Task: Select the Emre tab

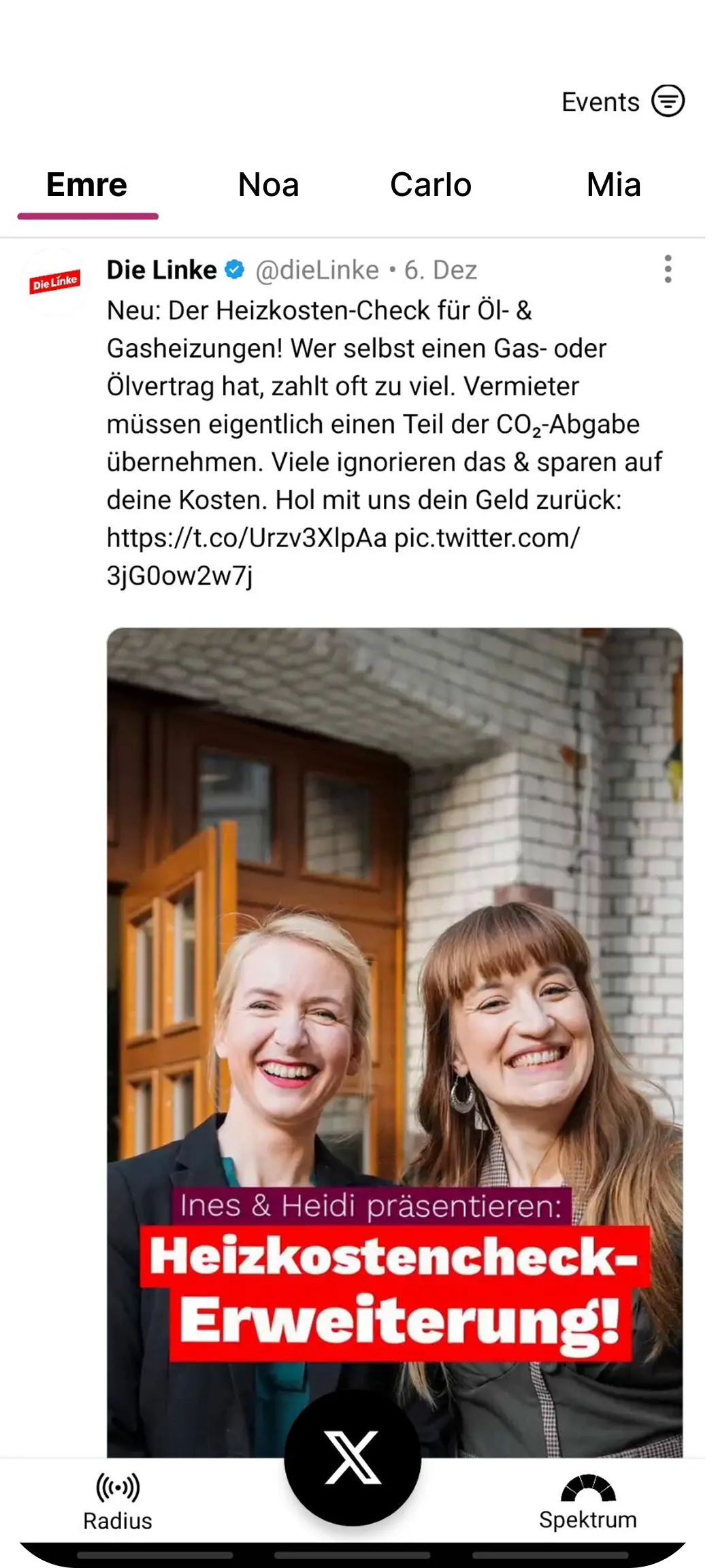Action: click(x=87, y=185)
